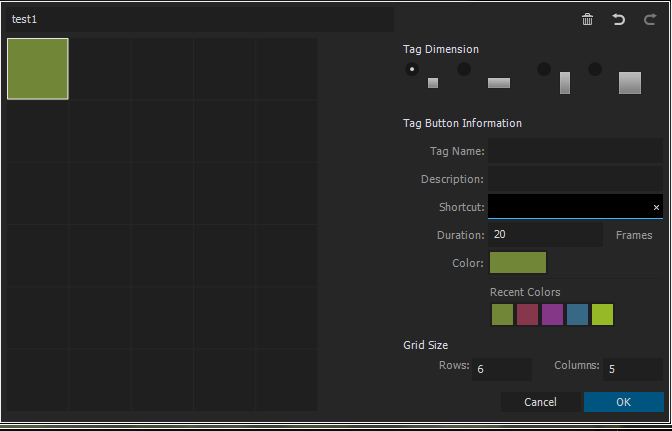Click into the Tag Name field

click(575, 151)
